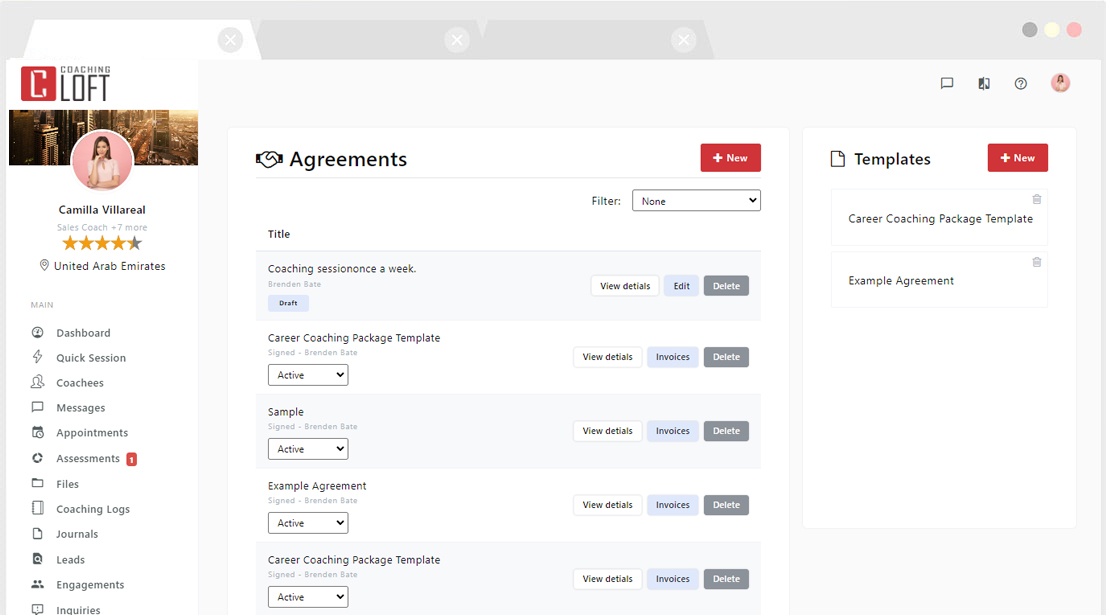View details of the Example Agreement
Image resolution: width=1106 pixels, height=615 pixels.
point(607,504)
